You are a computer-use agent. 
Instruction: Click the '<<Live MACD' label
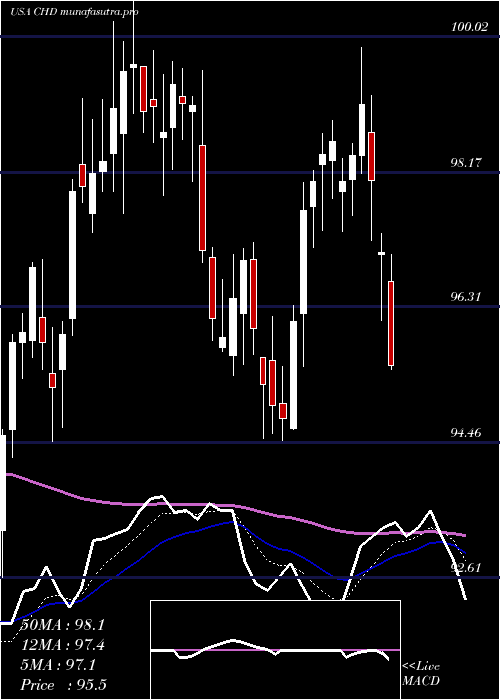pyautogui.click(x=421, y=674)
